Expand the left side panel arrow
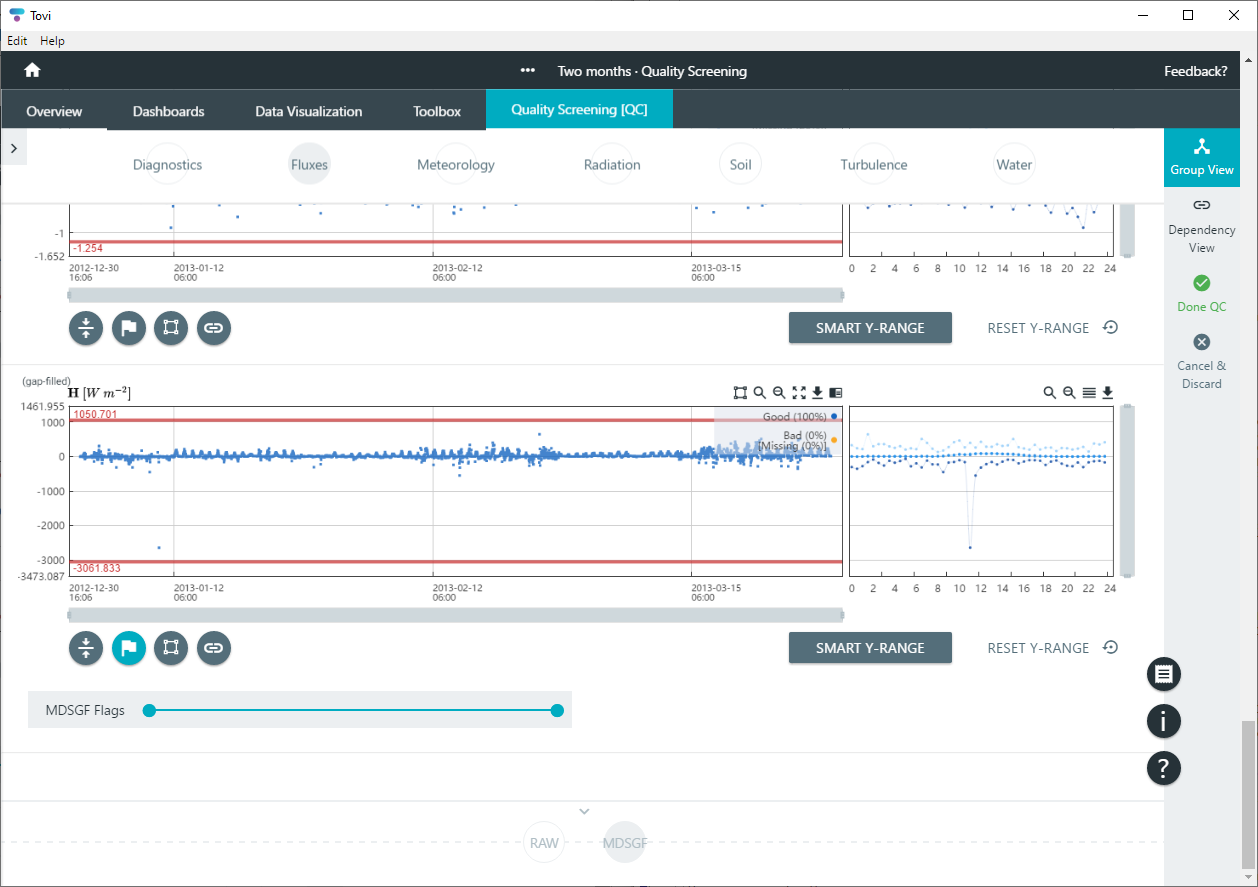The image size is (1258, 887). coord(14,148)
